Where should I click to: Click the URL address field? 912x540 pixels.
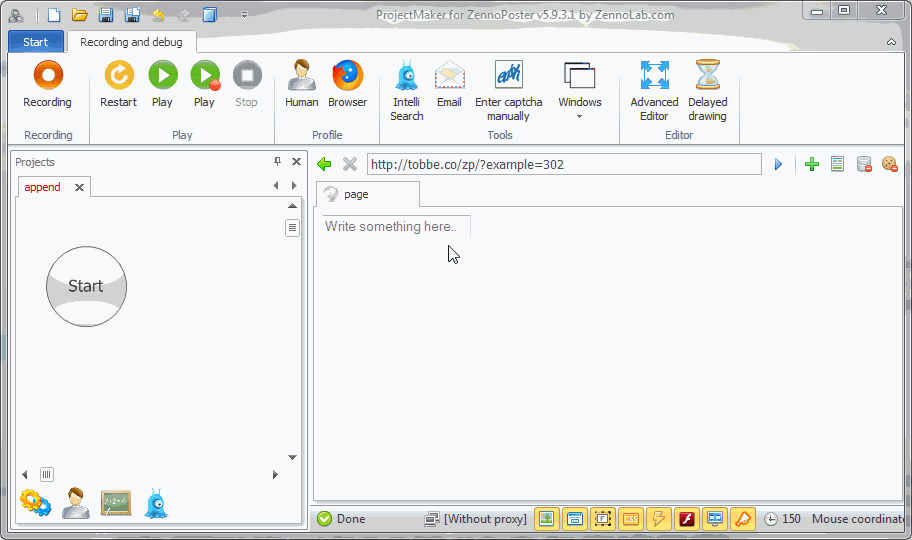(x=564, y=165)
